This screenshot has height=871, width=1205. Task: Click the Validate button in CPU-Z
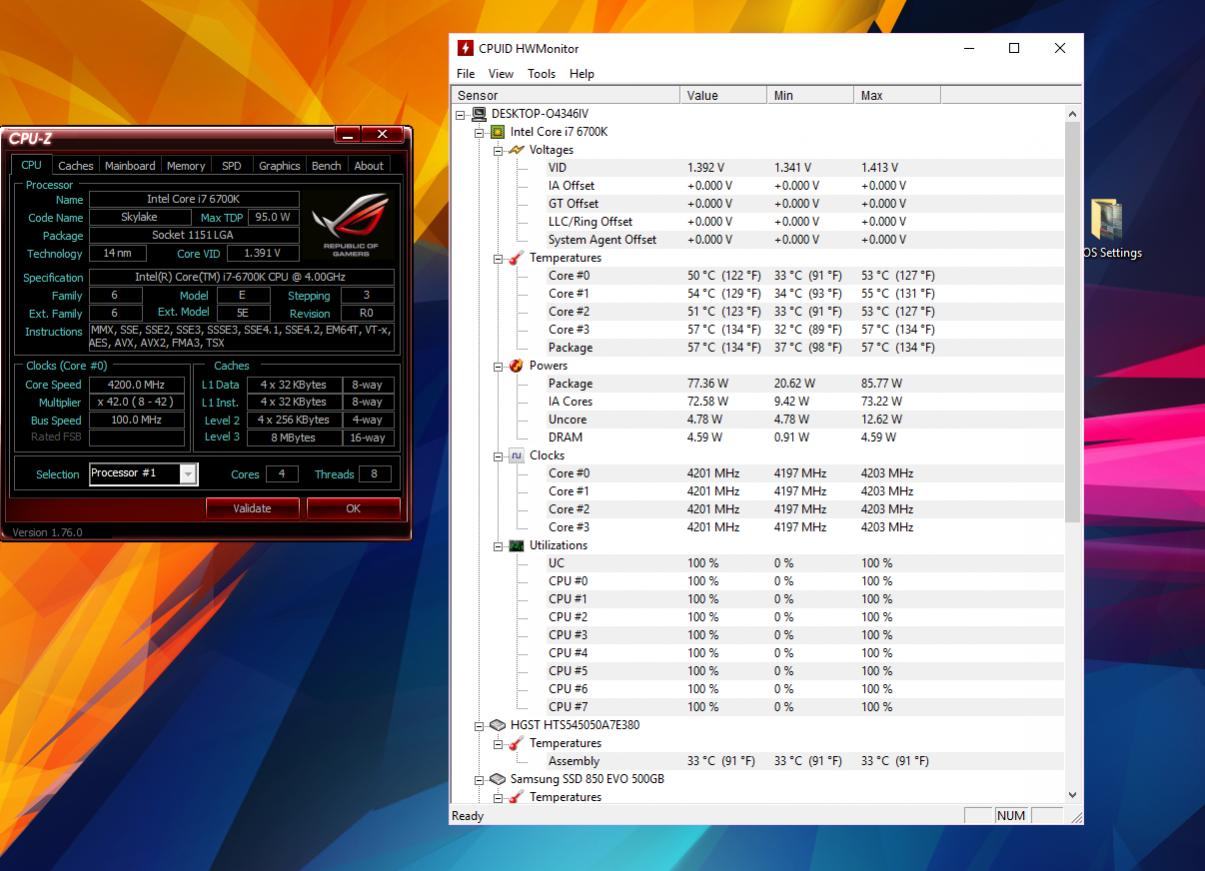pyautogui.click(x=252, y=508)
